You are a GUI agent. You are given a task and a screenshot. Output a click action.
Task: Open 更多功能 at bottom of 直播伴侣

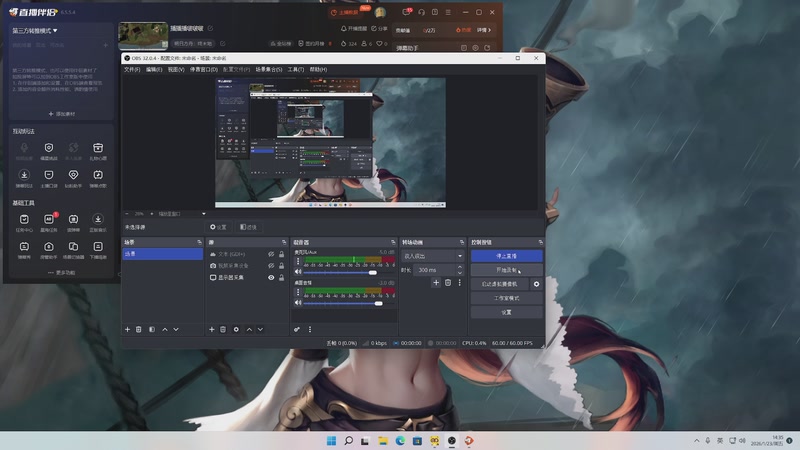(62, 273)
